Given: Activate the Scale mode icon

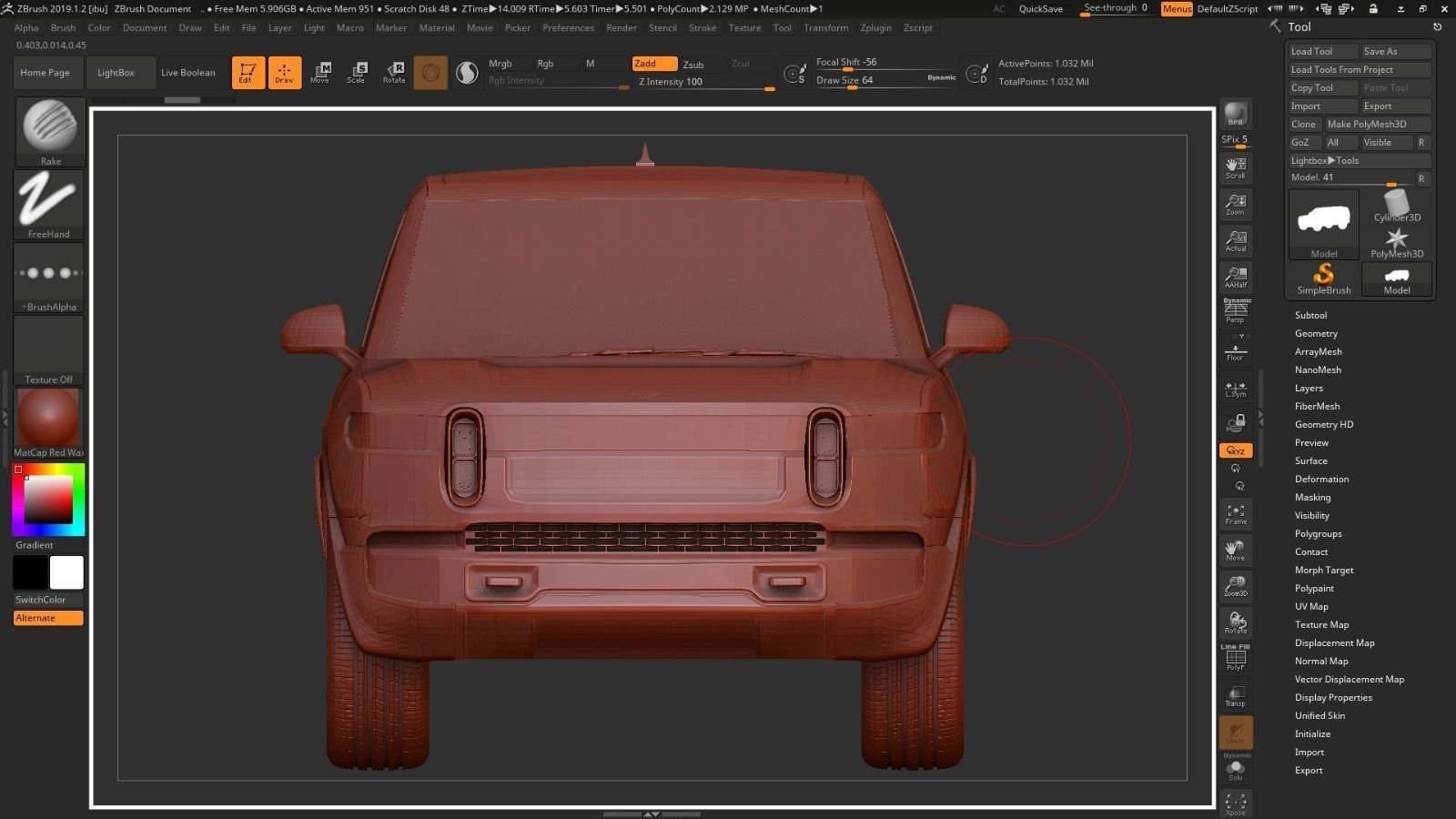Looking at the screenshot, I should click(x=357, y=73).
